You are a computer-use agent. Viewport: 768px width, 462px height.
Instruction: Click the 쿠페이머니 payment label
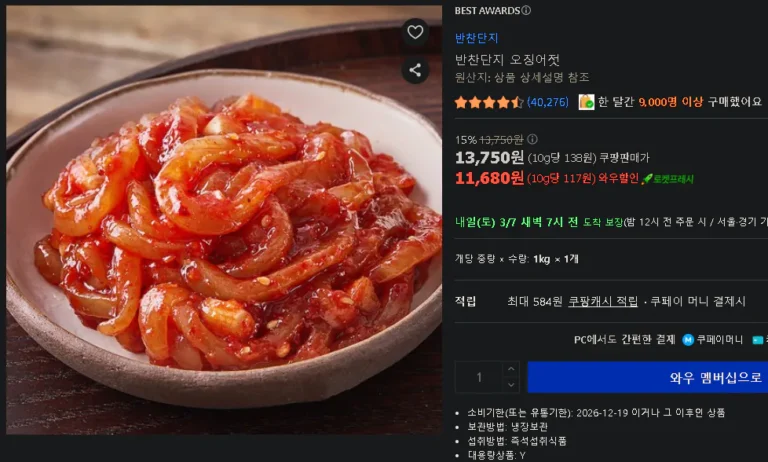[x=720, y=340]
